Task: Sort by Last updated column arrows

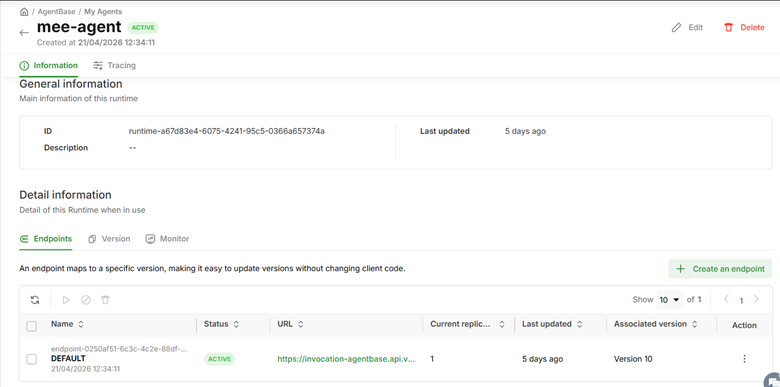Action: coord(580,324)
